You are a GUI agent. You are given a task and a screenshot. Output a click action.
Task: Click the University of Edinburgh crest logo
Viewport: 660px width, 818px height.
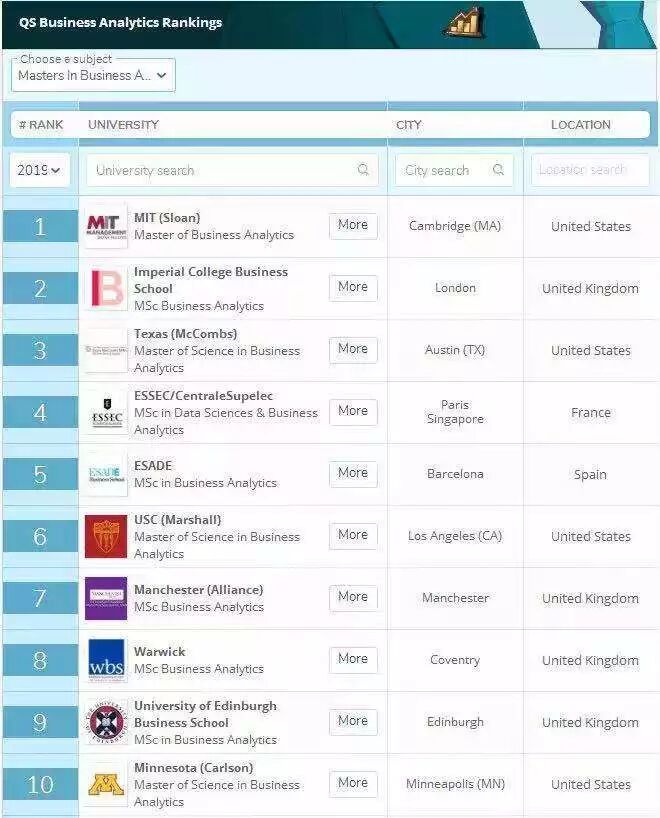pyautogui.click(x=106, y=723)
